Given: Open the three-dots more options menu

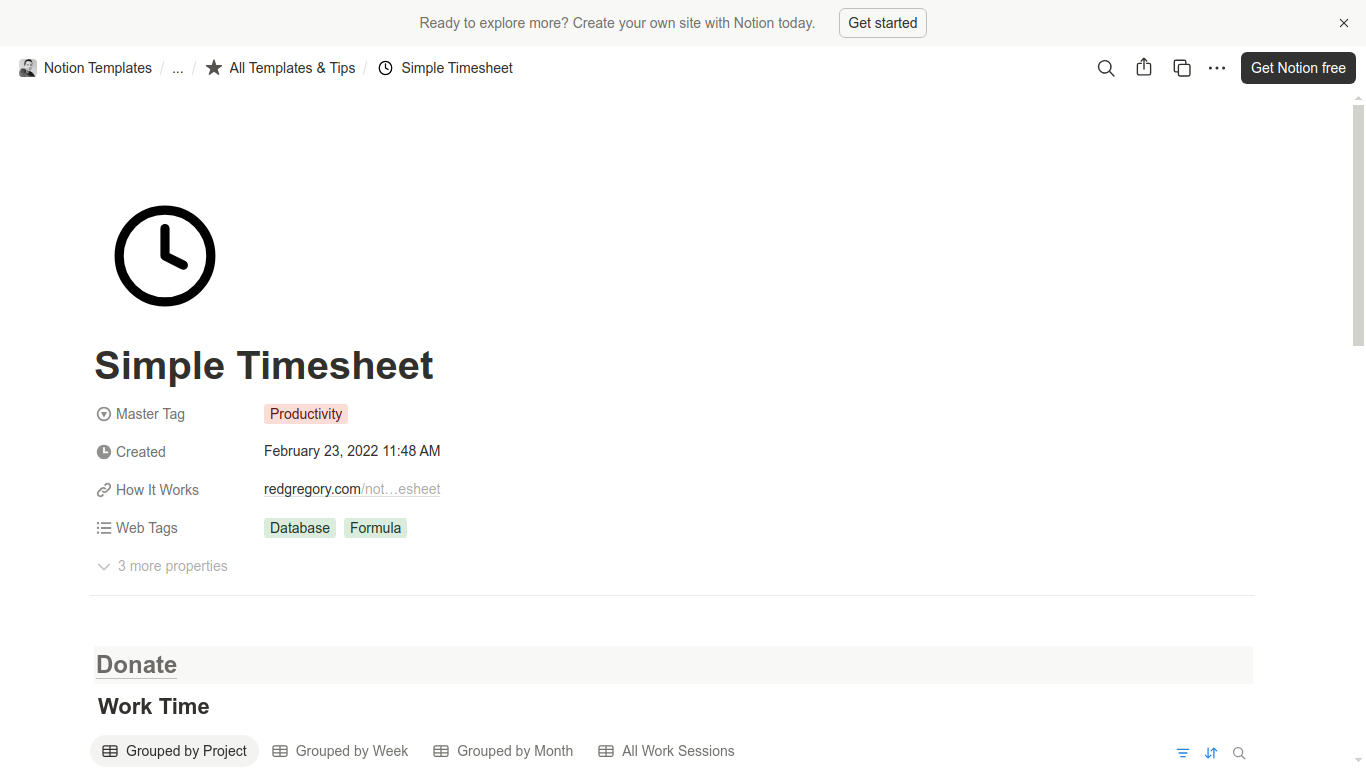Looking at the screenshot, I should click(x=1217, y=68).
